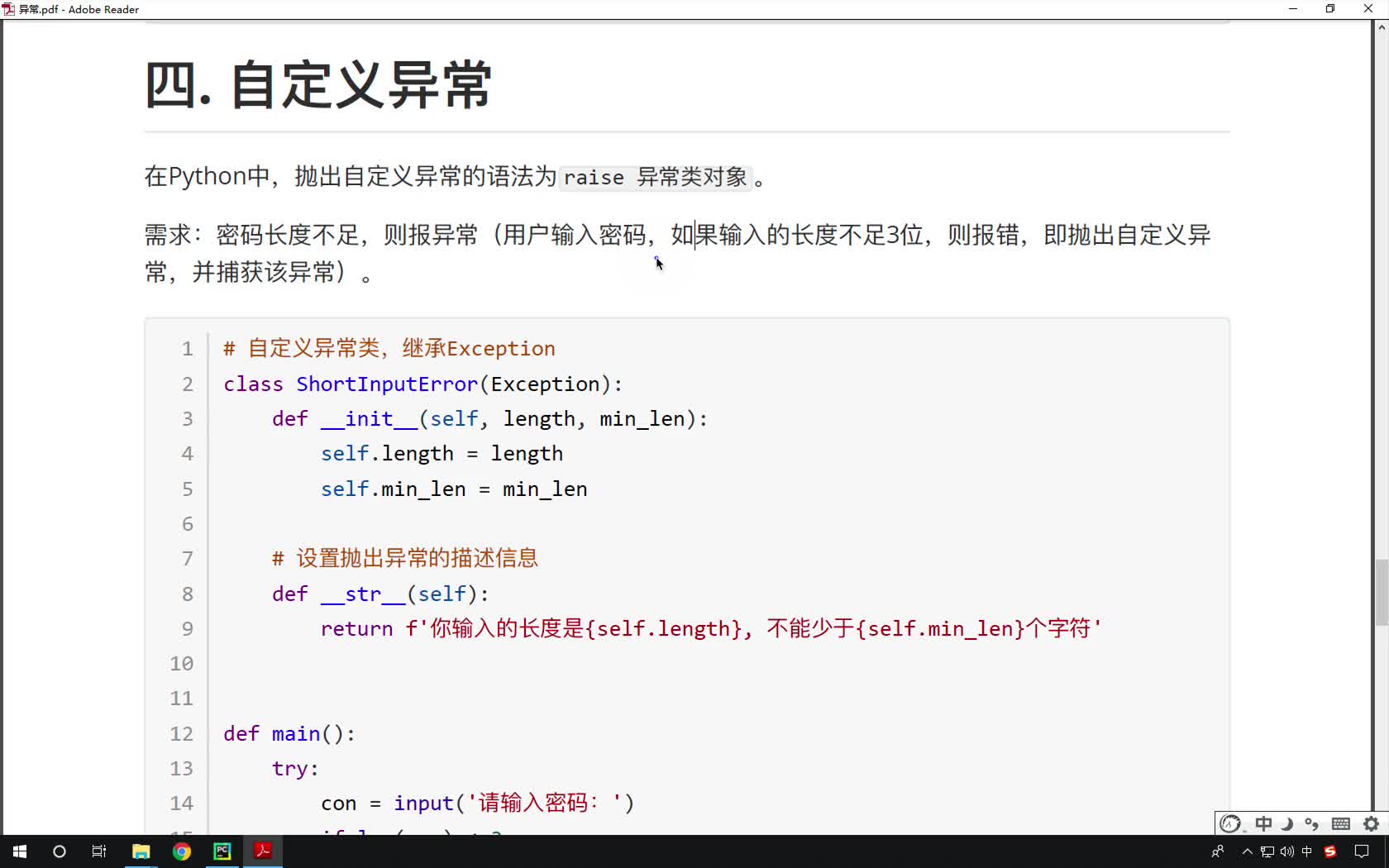Click the tray language indicator 中
This screenshot has height=868, width=1389.
tap(1307, 851)
